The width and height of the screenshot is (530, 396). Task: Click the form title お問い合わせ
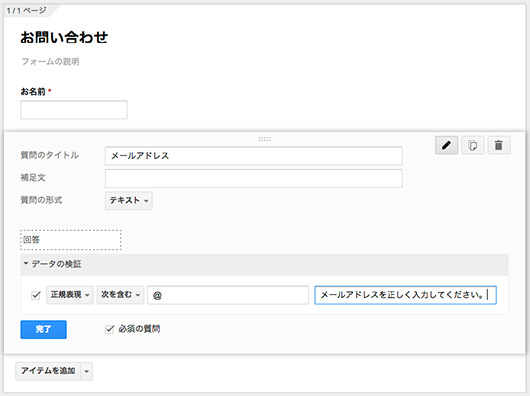(x=64, y=38)
